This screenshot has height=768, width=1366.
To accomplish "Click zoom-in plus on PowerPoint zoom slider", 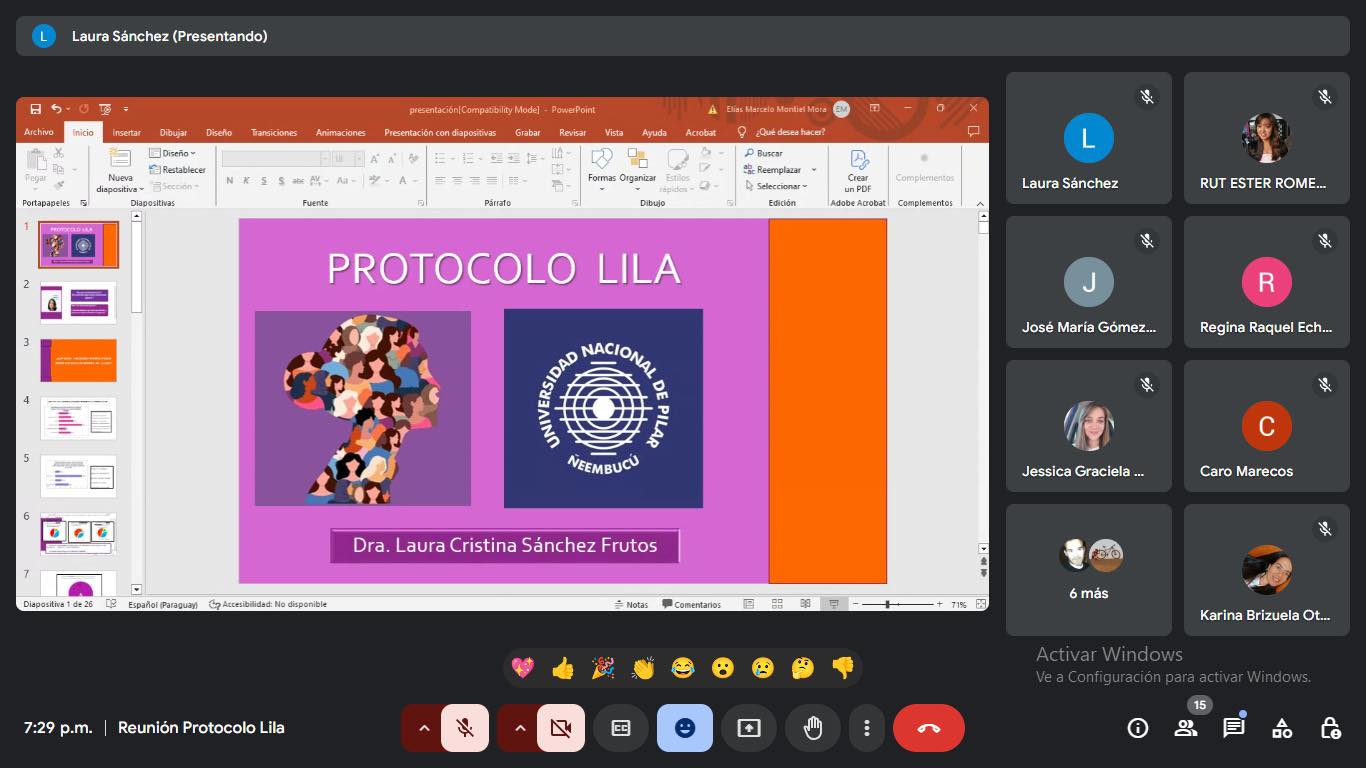I will [940, 604].
